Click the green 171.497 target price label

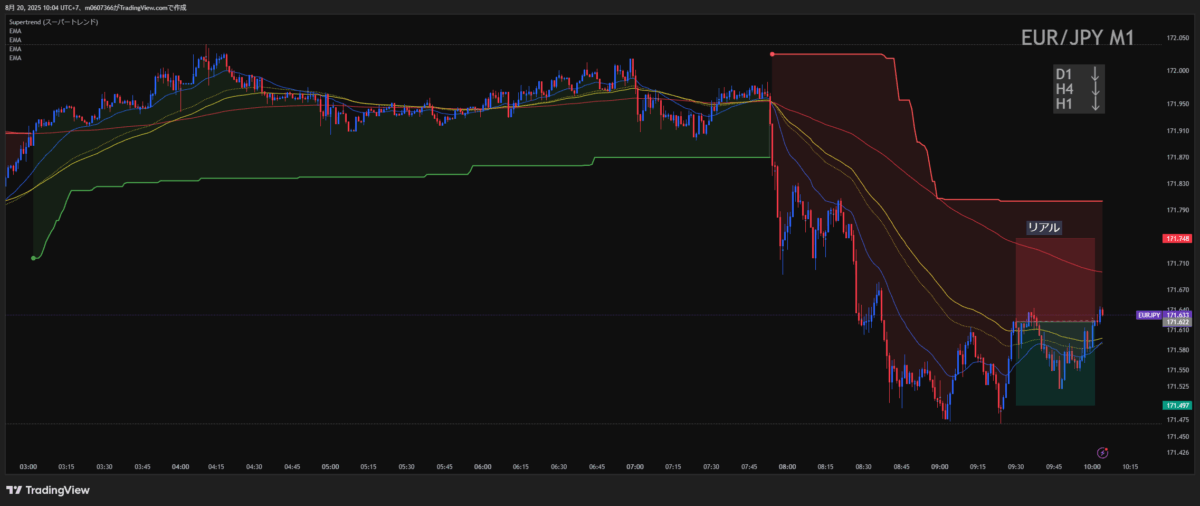tap(1176, 405)
